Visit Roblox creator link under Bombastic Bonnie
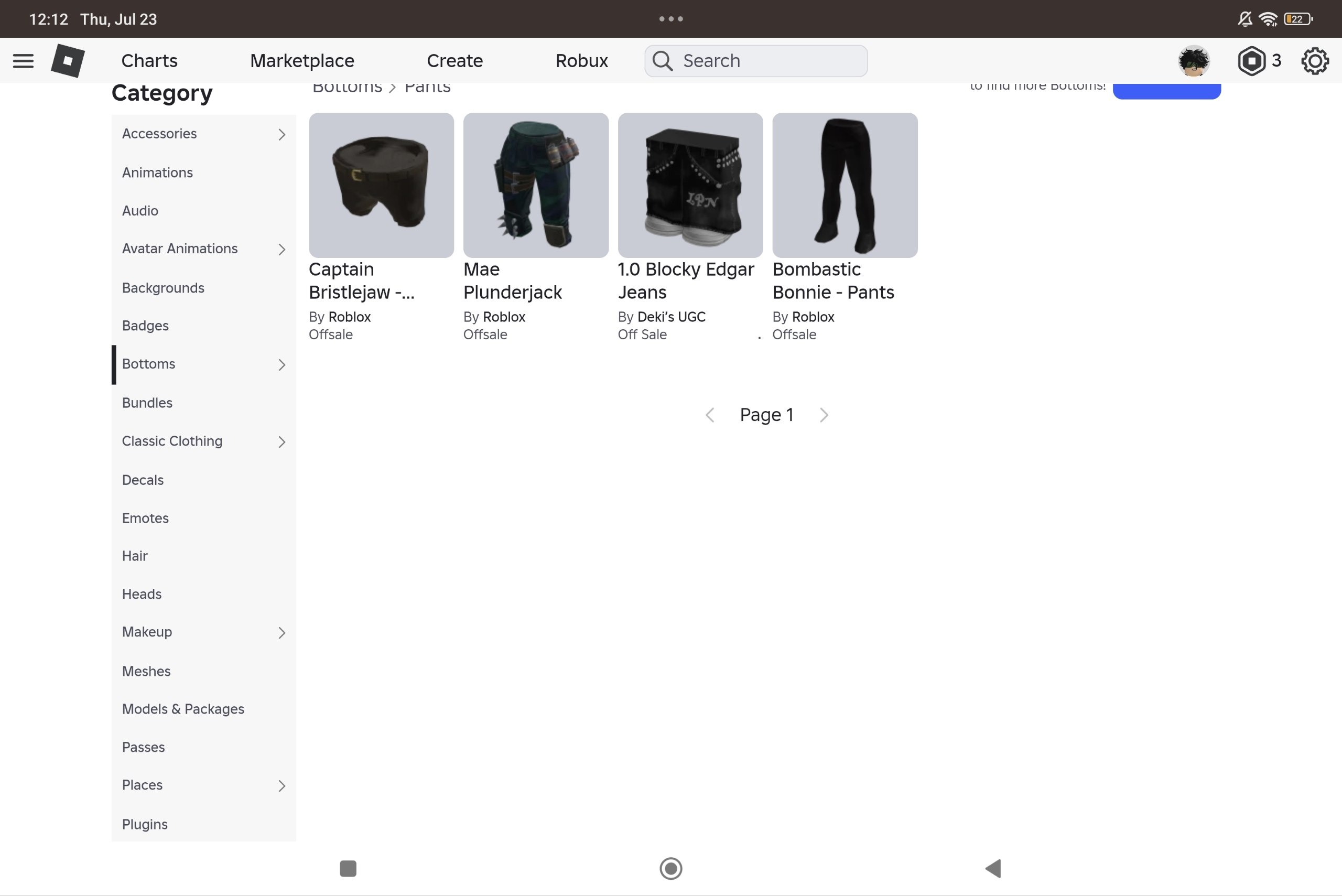The image size is (1342, 896). (813, 317)
